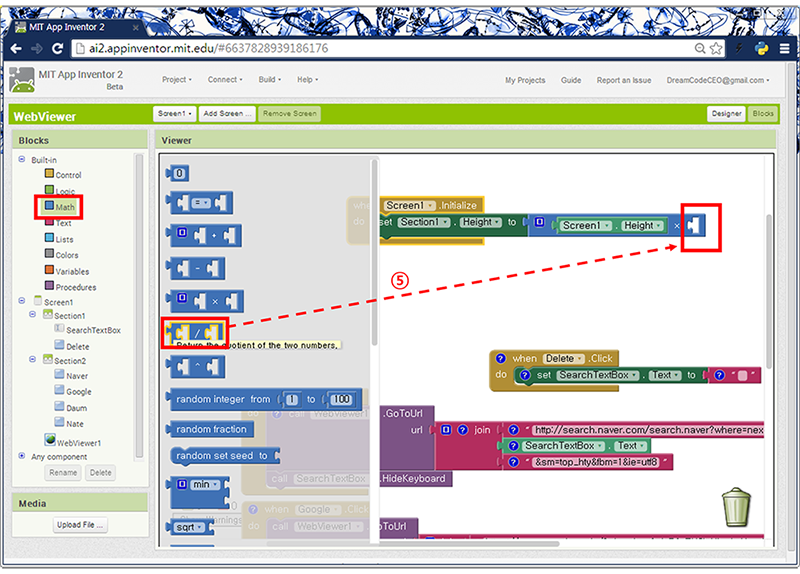800x574 pixels.
Task: Collapse the Built-in tree node
Action: (22, 159)
